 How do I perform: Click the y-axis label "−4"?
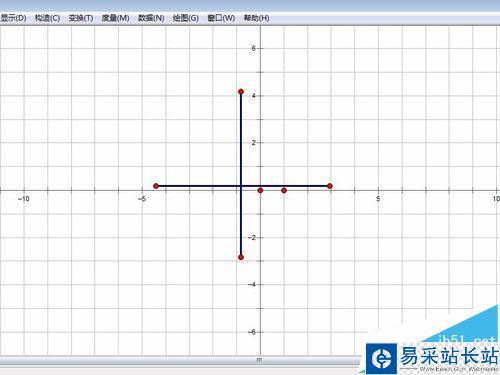click(x=252, y=285)
